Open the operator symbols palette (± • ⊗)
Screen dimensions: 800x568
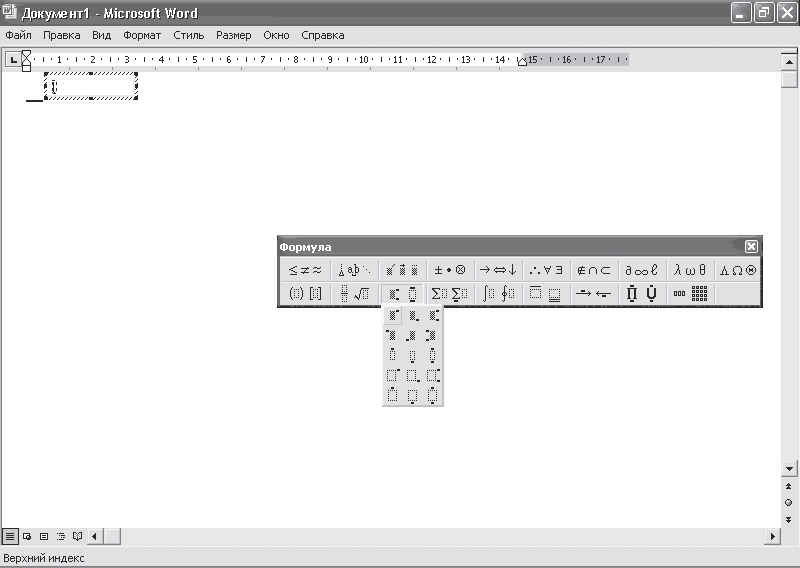450,270
